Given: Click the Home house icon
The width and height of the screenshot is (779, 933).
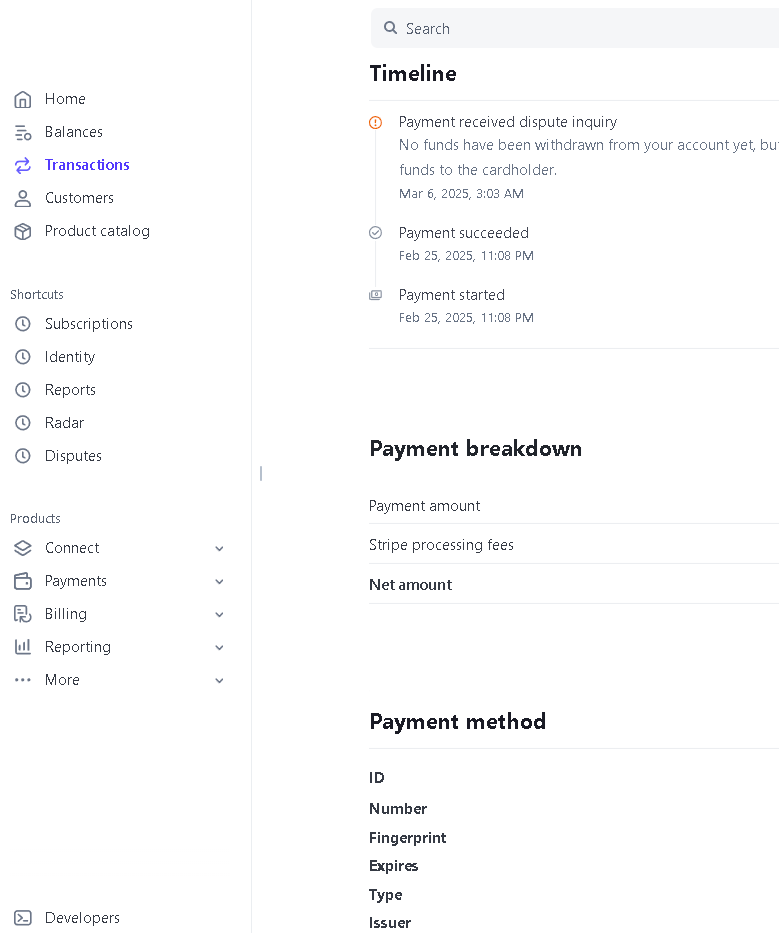Looking at the screenshot, I should pos(23,99).
